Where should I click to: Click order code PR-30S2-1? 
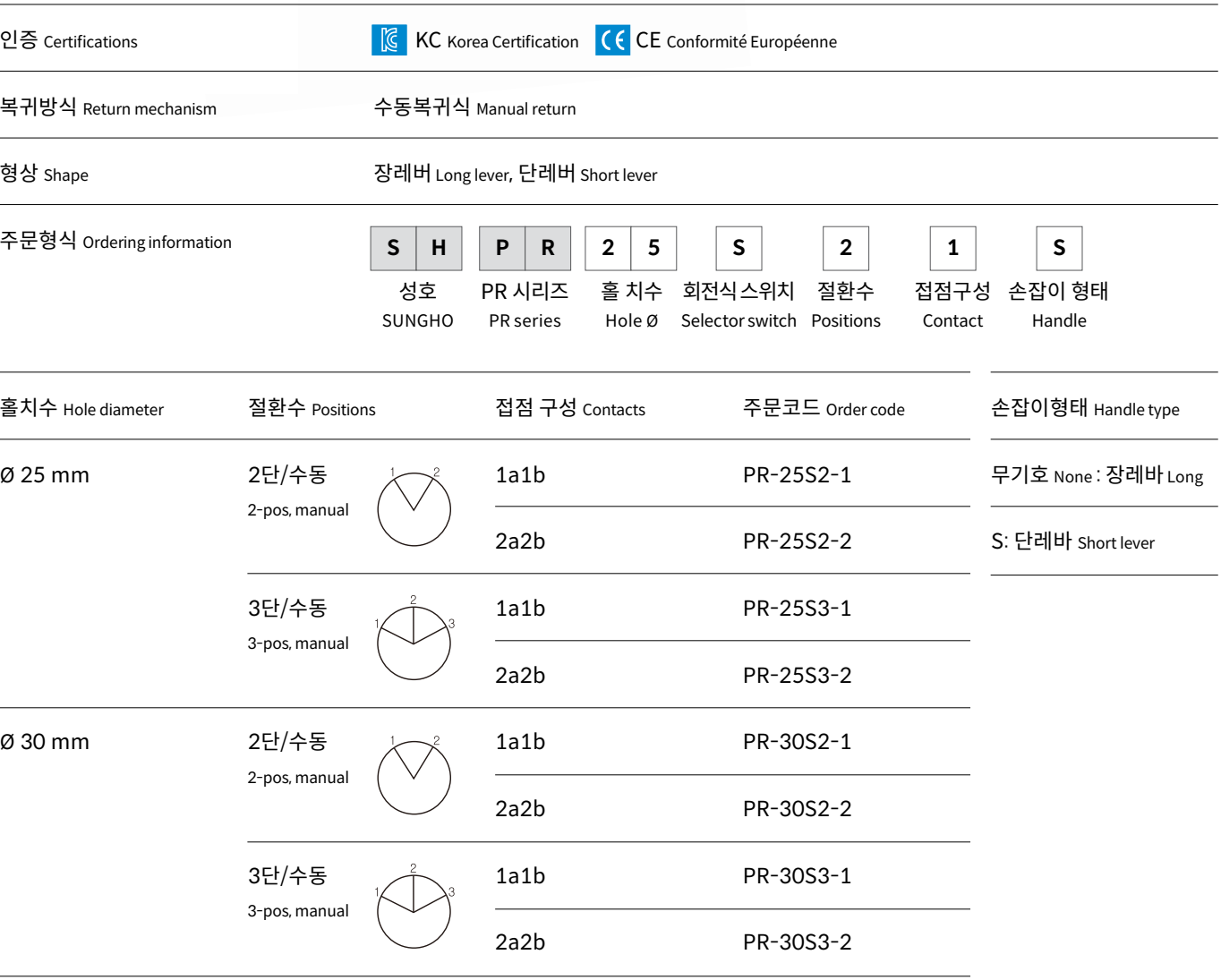pos(797,741)
